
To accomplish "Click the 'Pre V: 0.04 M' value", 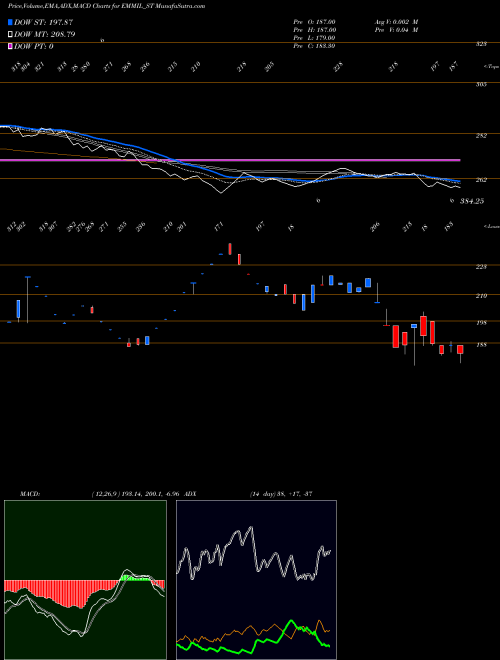I will tap(396, 30).
